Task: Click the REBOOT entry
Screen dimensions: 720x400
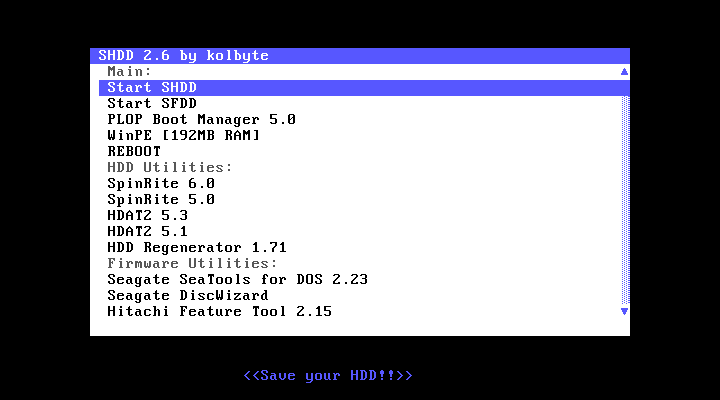Action: [134, 152]
